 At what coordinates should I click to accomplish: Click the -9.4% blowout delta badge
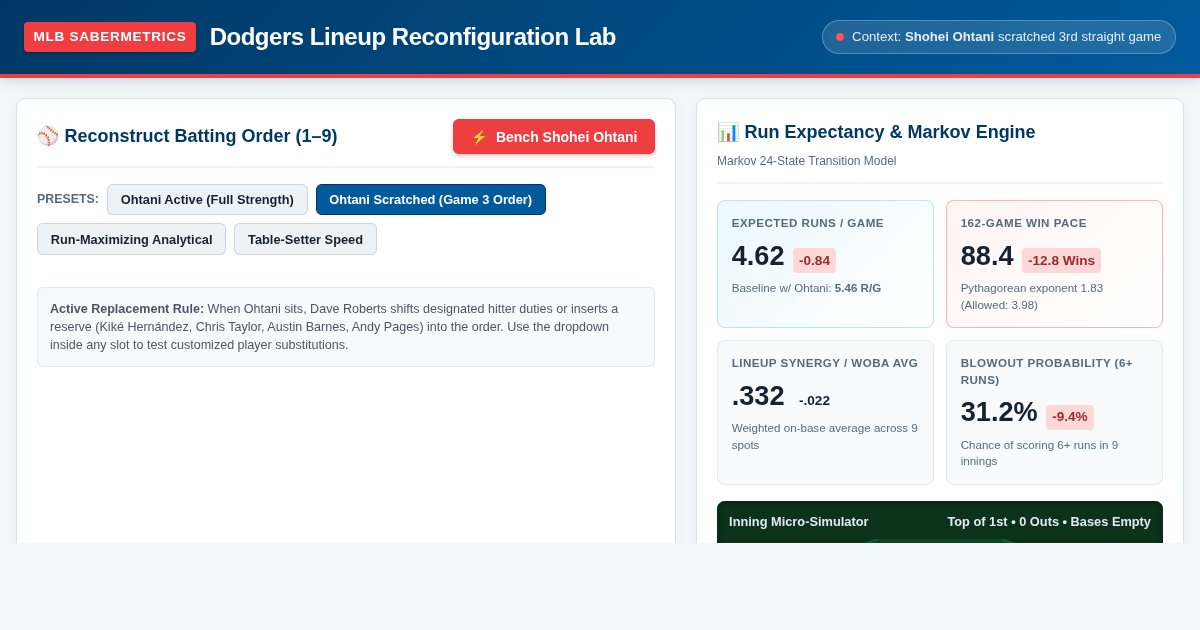(1070, 417)
